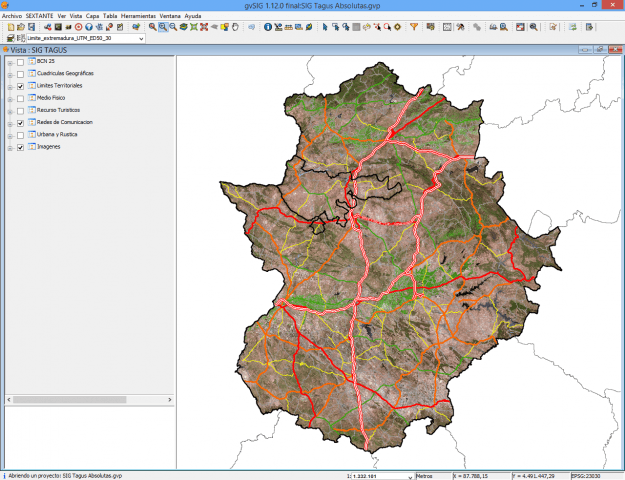Screen dimensions: 625x480
Task: Expand the BCN 25 tree node
Action: (x=10, y=63)
